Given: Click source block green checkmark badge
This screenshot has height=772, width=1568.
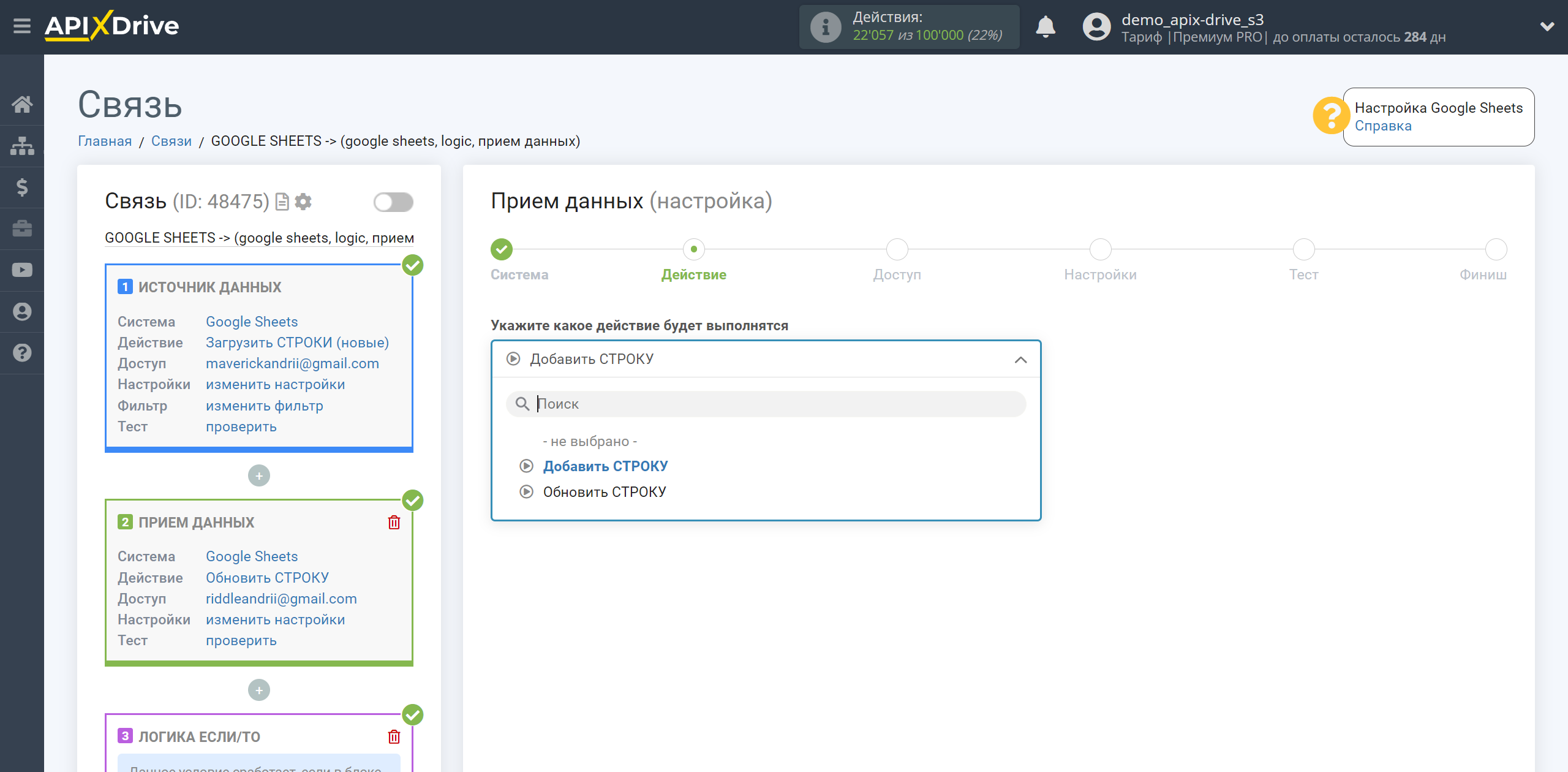Looking at the screenshot, I should pos(413,265).
